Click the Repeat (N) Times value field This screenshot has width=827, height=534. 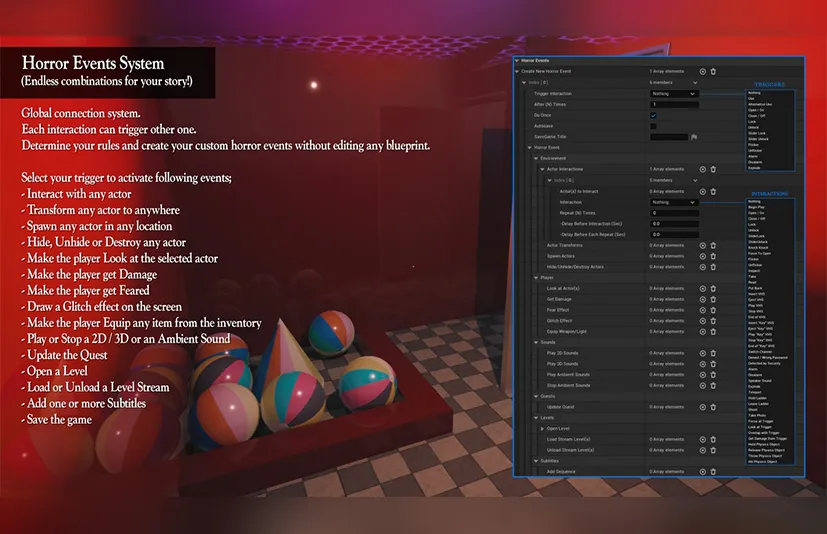[674, 213]
